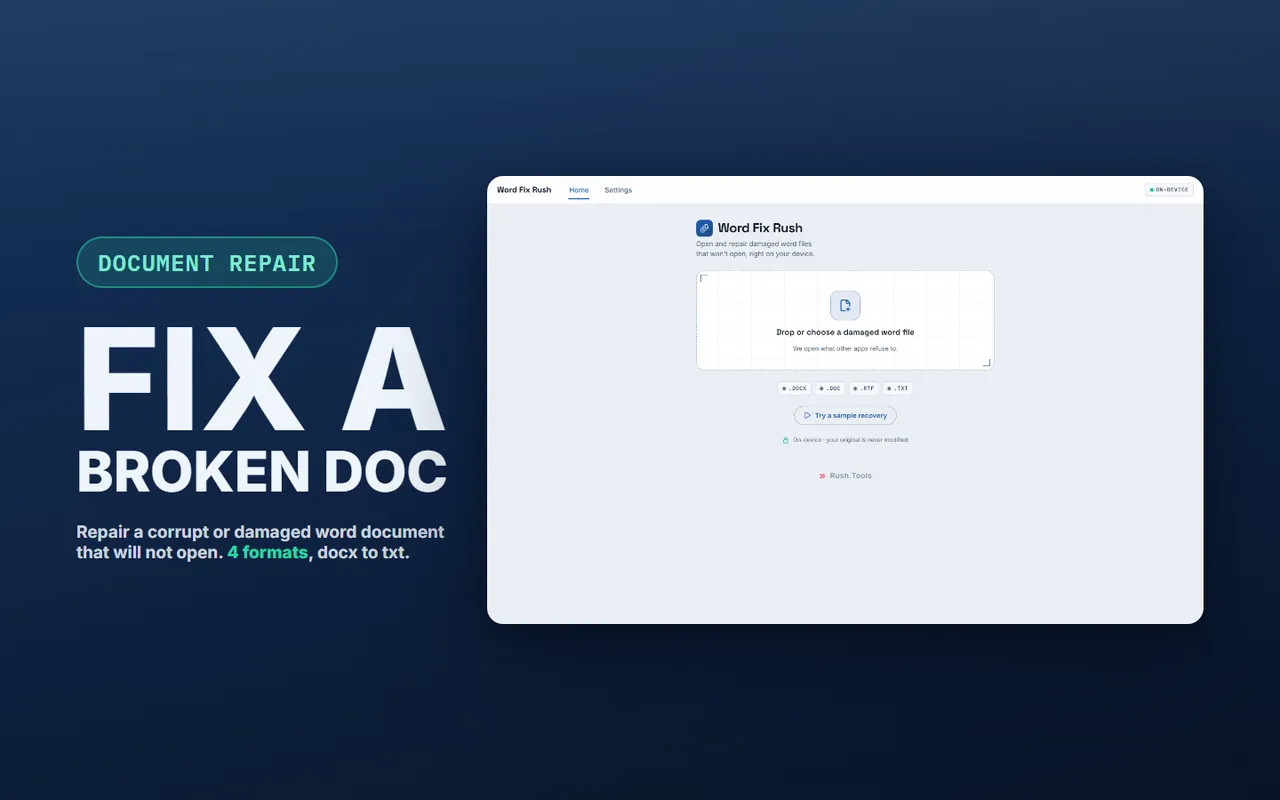The width and height of the screenshot is (1280, 800).
Task: Click the "Word Fix Rush" title in the nav bar
Action: (524, 190)
